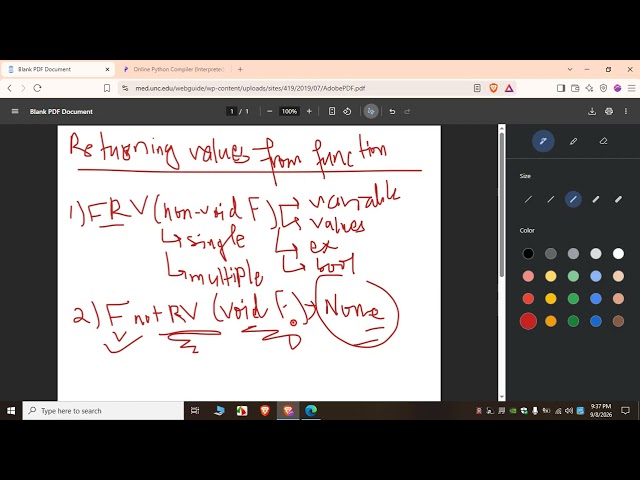This screenshot has width=640, height=480.
Task: Undo the last annotation stroke
Action: pyautogui.click(x=392, y=111)
